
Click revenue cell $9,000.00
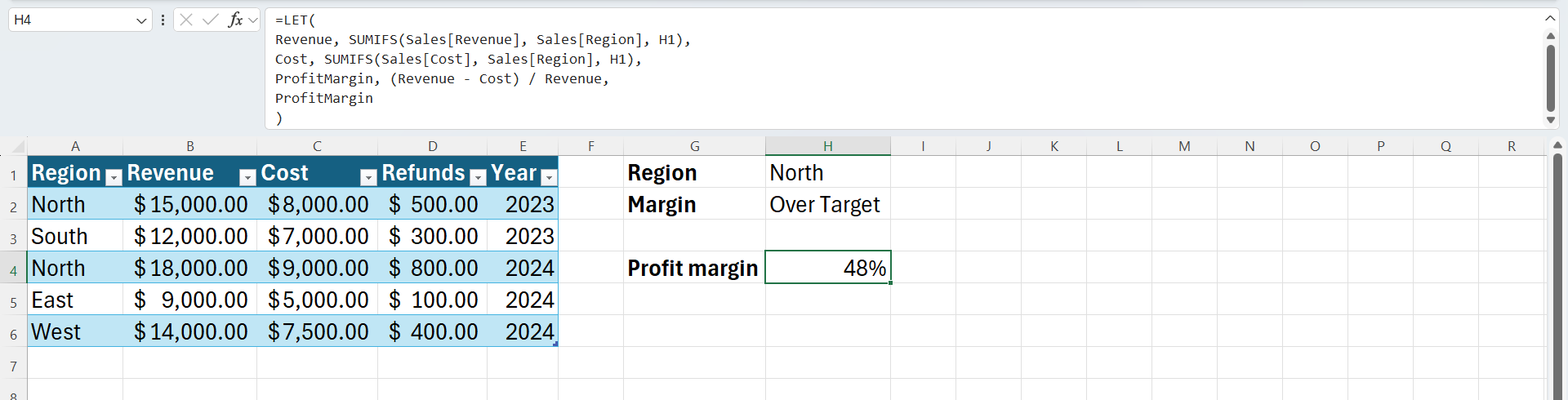189,300
